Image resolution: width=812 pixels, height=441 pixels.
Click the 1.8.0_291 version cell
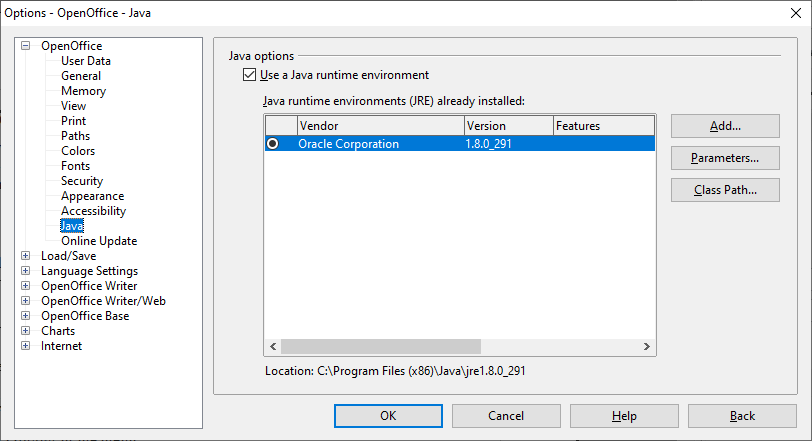pos(488,144)
